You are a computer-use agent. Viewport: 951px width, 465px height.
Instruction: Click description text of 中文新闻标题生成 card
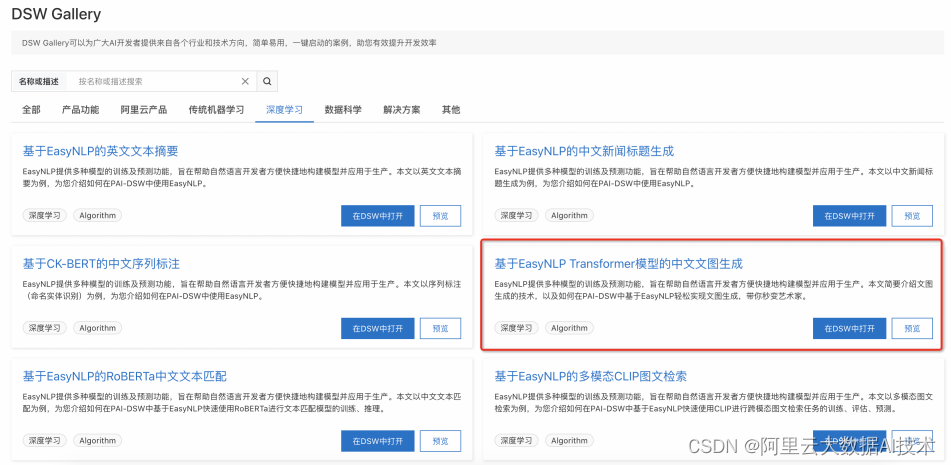tap(714, 178)
